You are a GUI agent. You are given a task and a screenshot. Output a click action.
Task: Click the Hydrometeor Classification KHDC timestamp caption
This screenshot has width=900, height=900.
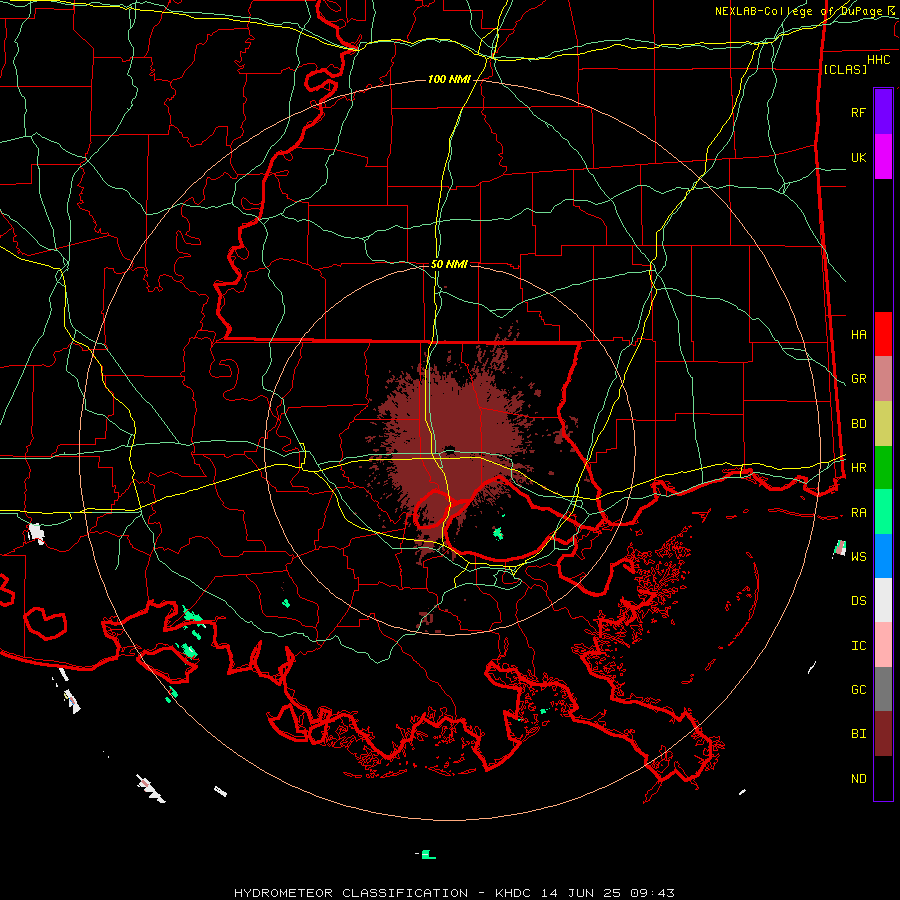454,893
